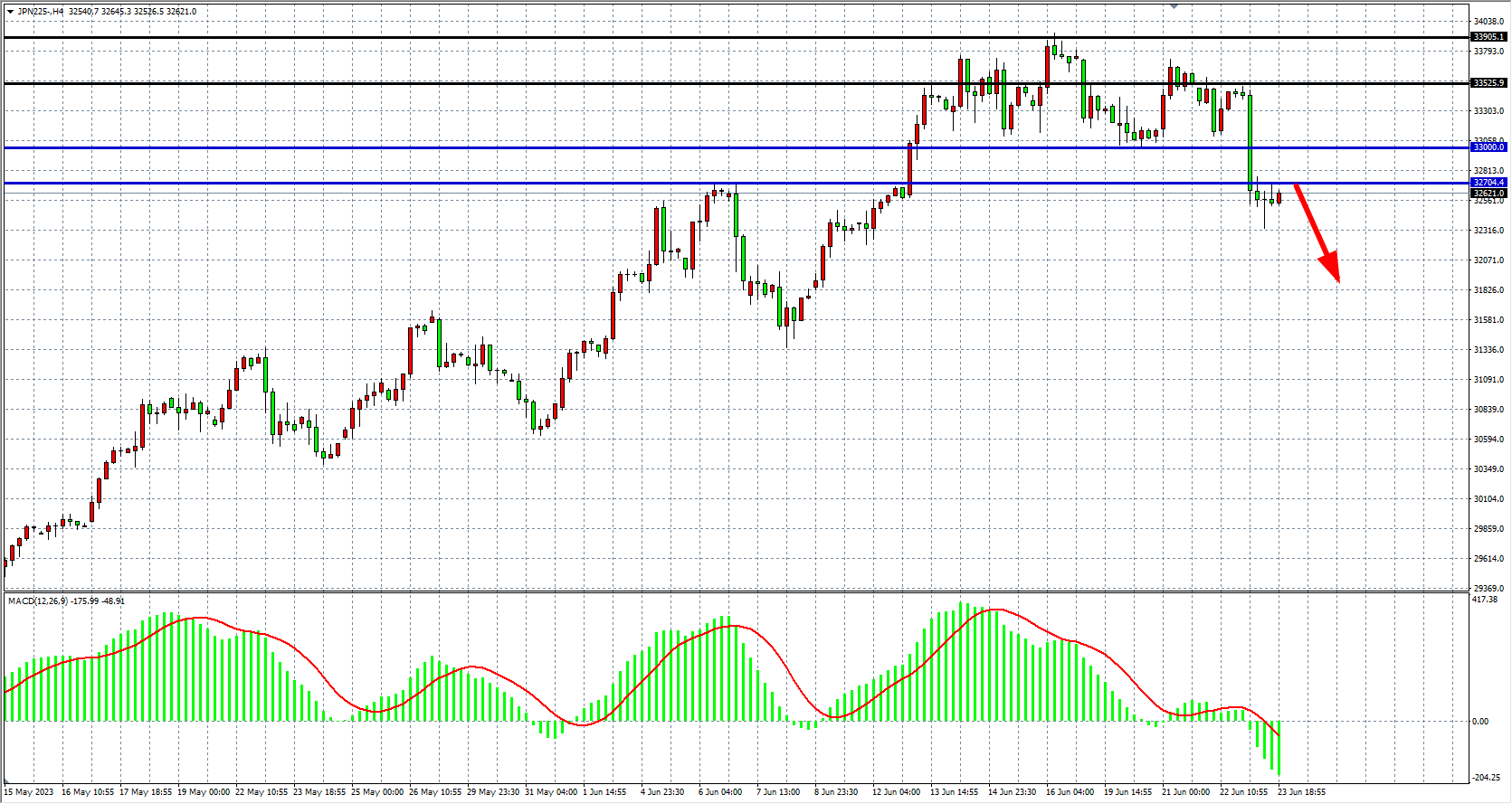
Task: Click the current price 32621.0 label
Action: point(1488,193)
